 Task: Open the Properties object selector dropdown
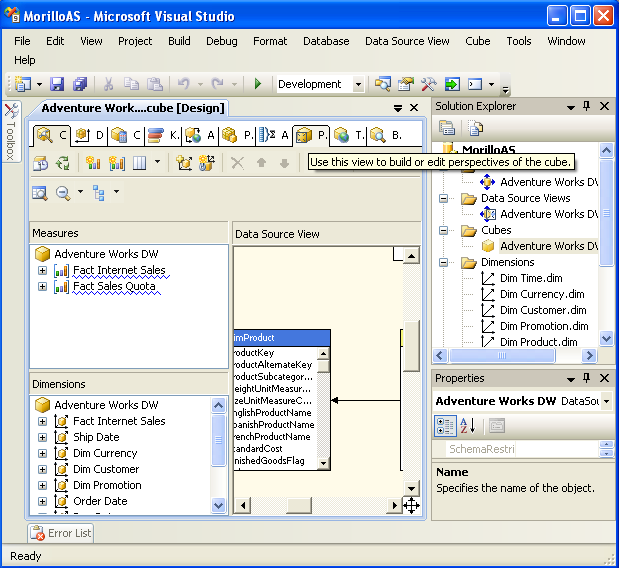click(606, 401)
